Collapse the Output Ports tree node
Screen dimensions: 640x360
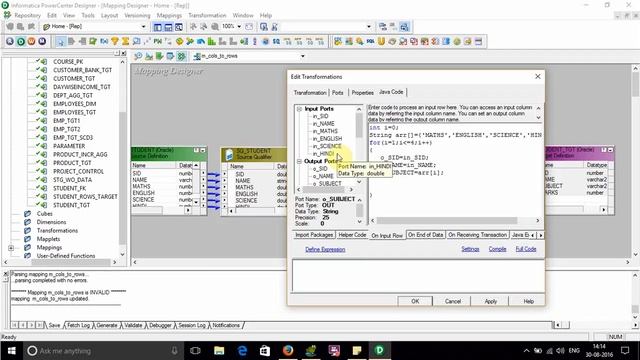pos(299,161)
